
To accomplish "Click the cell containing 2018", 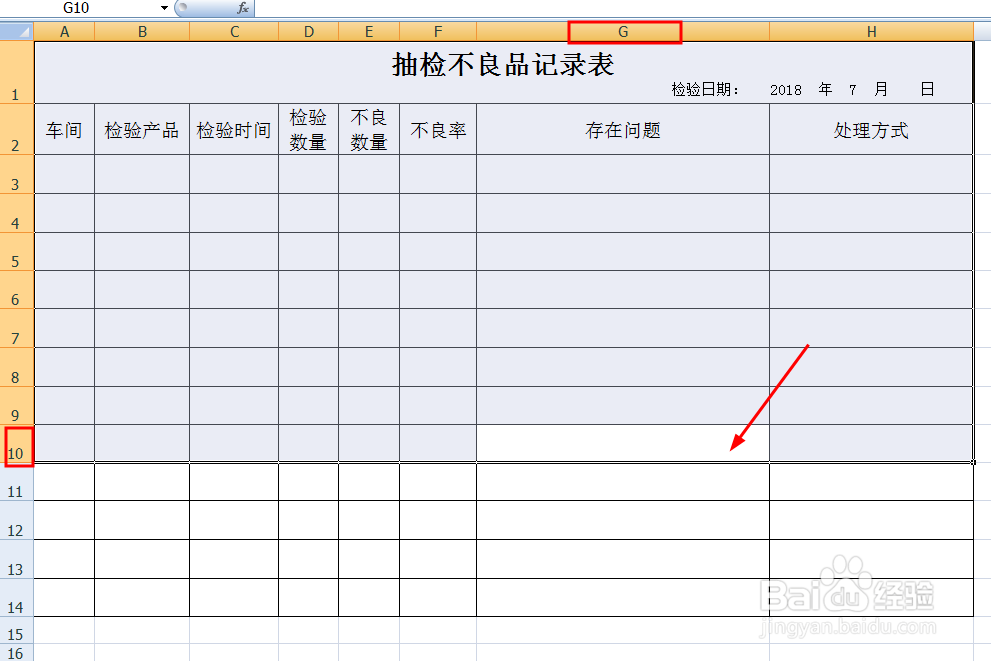I will 786,90.
